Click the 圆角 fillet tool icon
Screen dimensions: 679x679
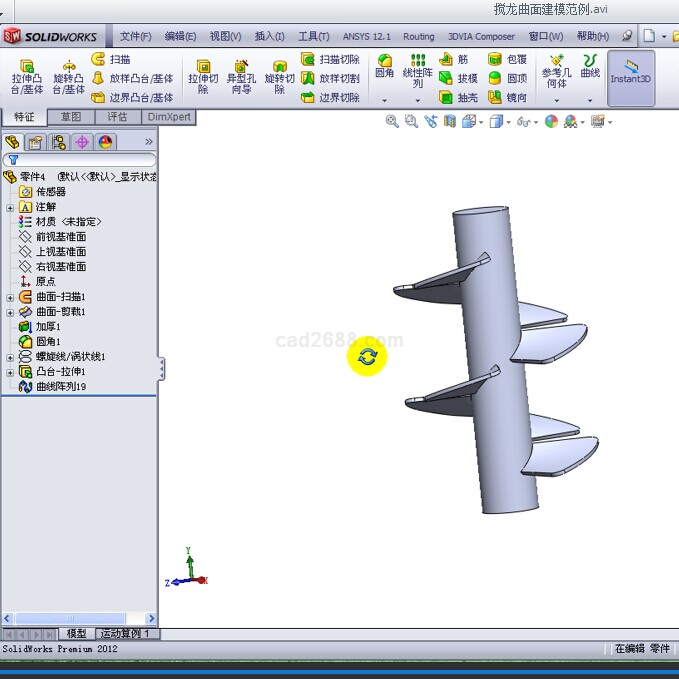(385, 67)
